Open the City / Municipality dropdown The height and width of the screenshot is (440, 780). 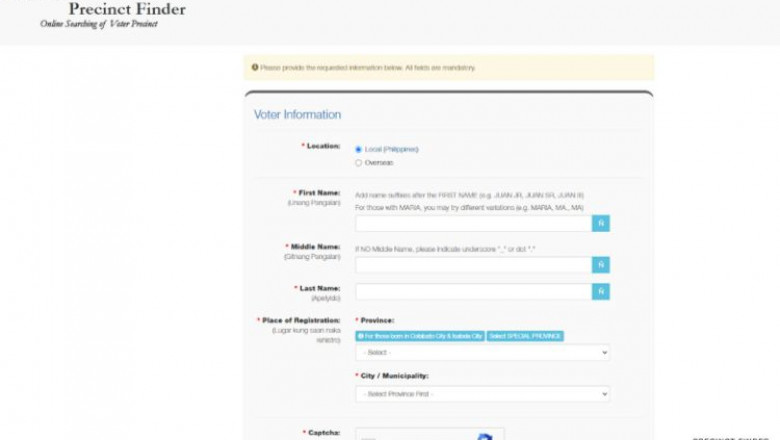[483, 394]
